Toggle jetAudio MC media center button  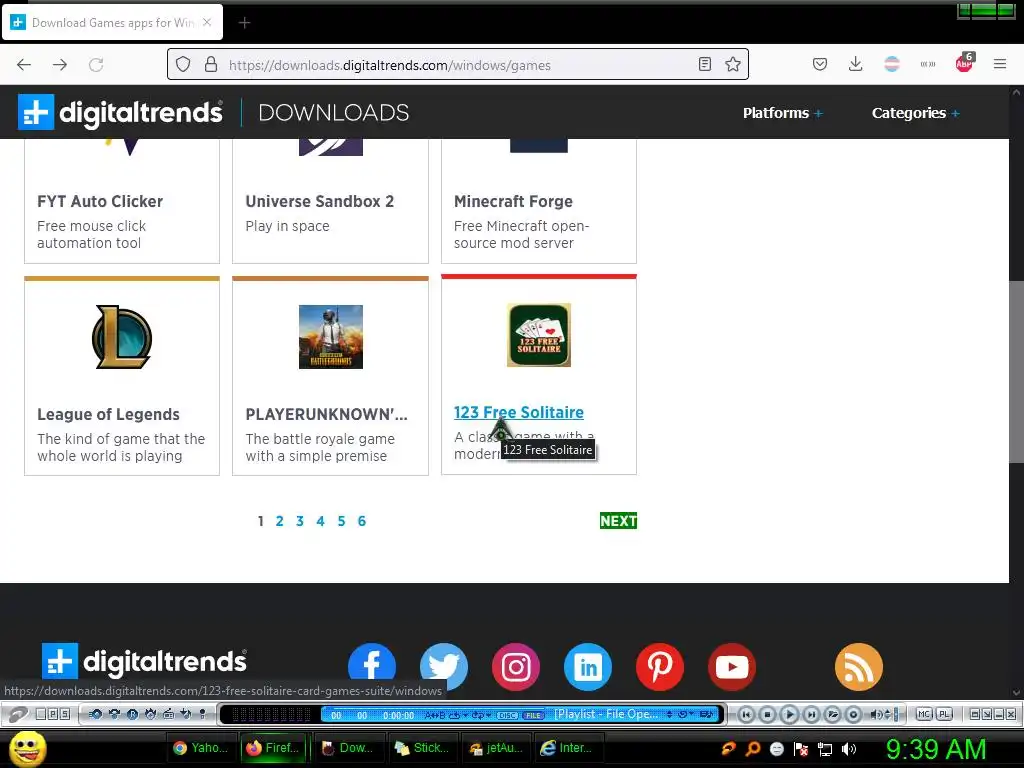(x=924, y=714)
